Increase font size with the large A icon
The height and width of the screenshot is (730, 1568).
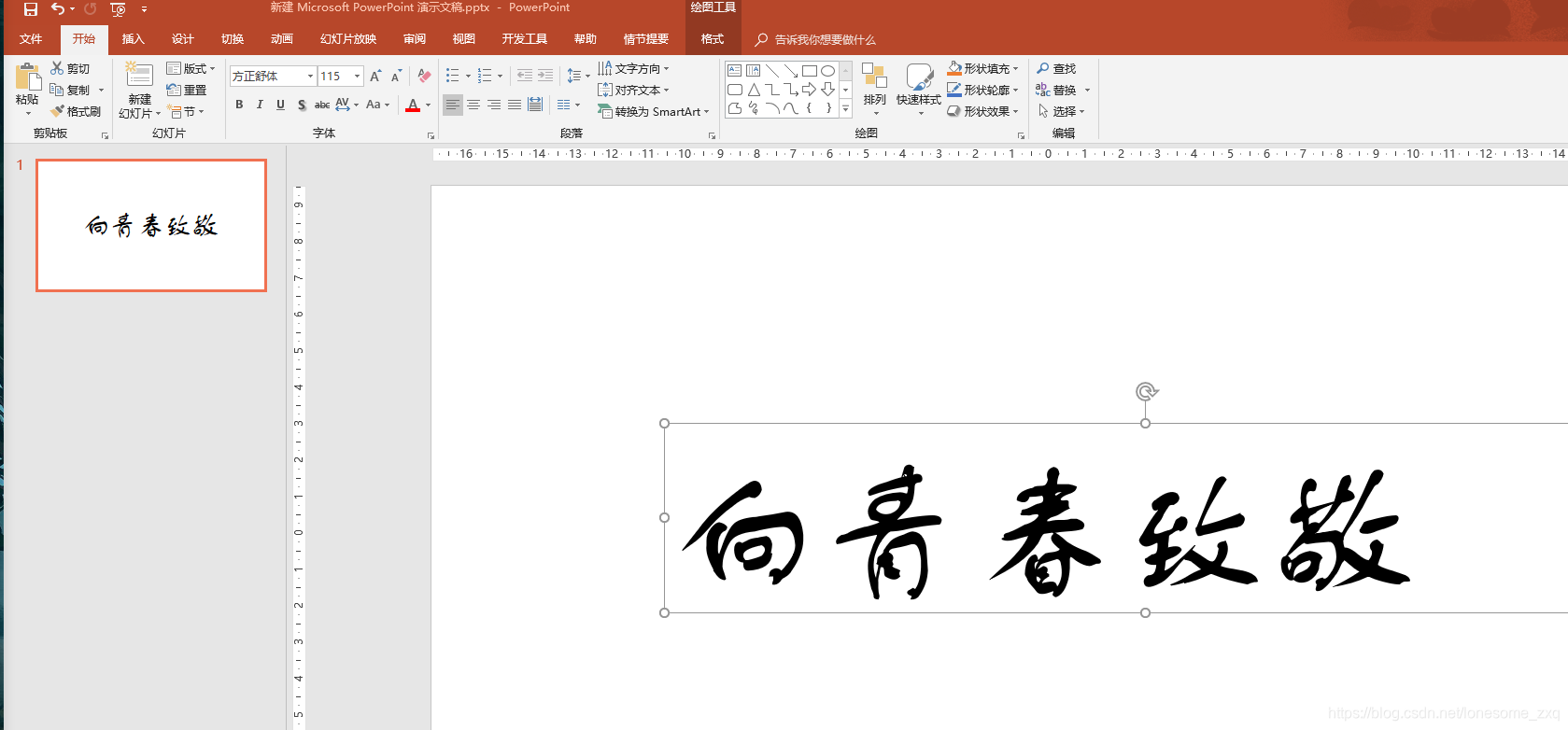pos(375,76)
